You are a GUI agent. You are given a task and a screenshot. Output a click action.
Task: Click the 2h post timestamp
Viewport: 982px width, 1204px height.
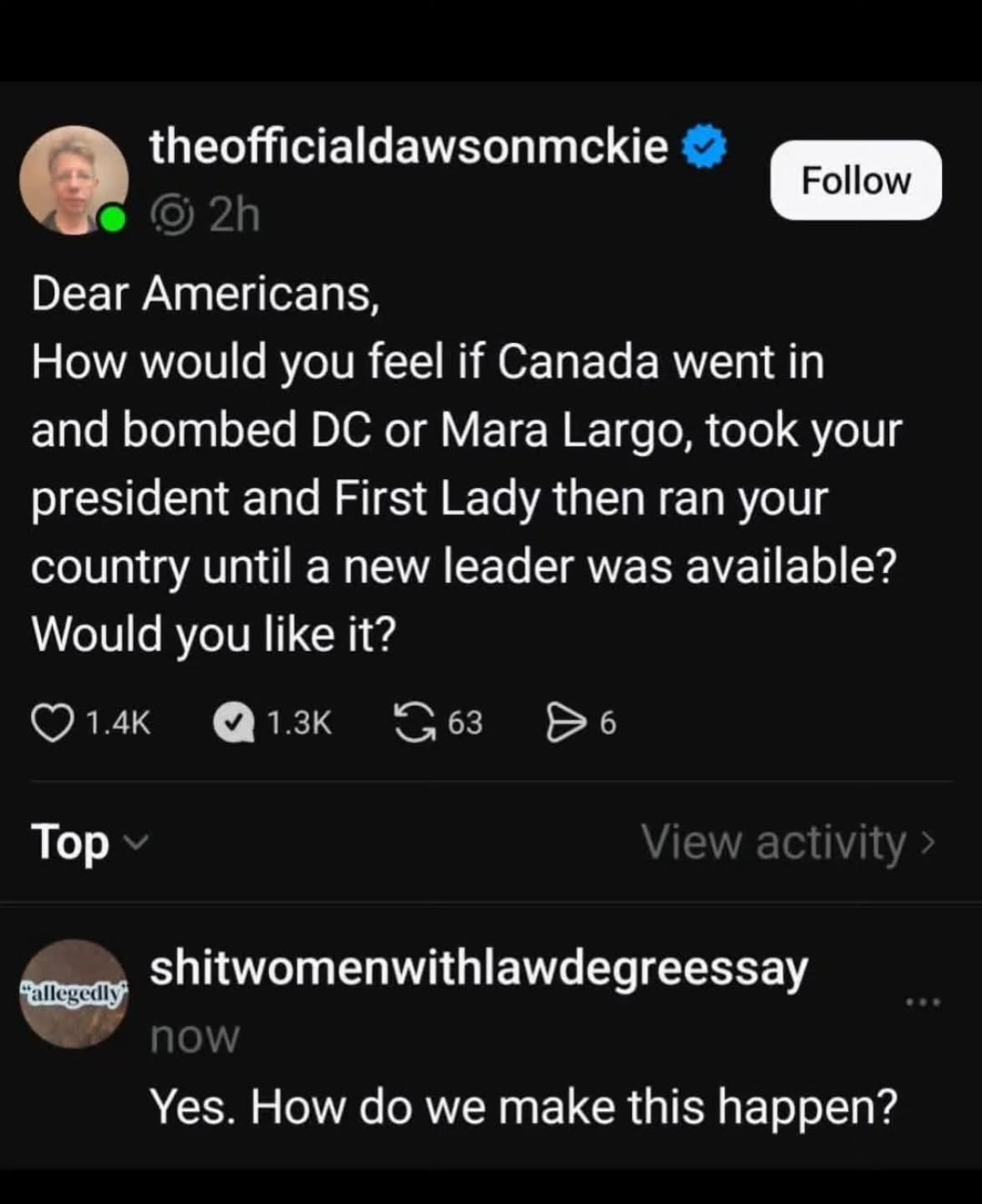(x=234, y=216)
